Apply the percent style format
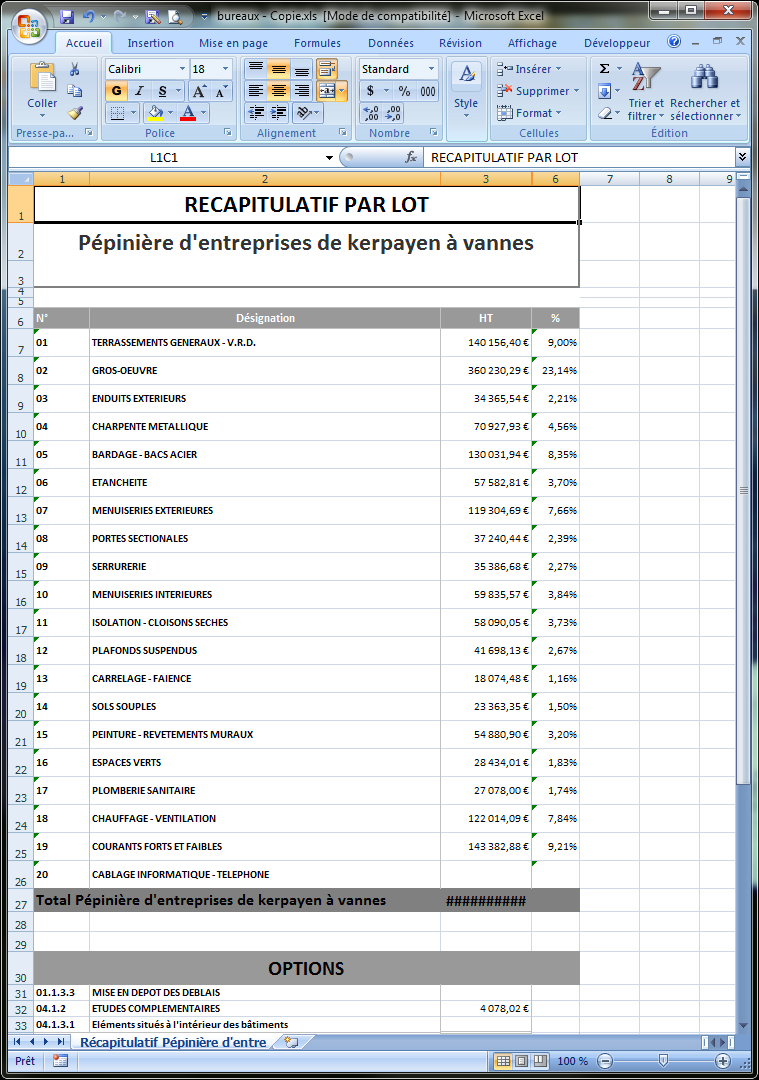Screen dimensions: 759x1080 (x=404, y=91)
